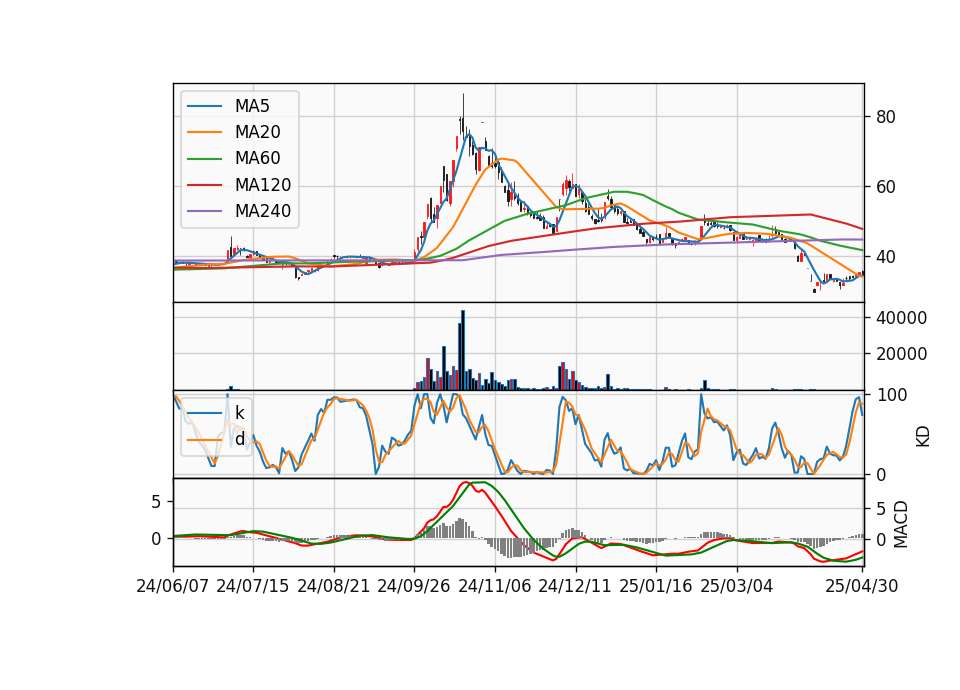This screenshot has width=960, height=690.
Task: Click the 24/12/11 date axis label
Action: [576, 586]
